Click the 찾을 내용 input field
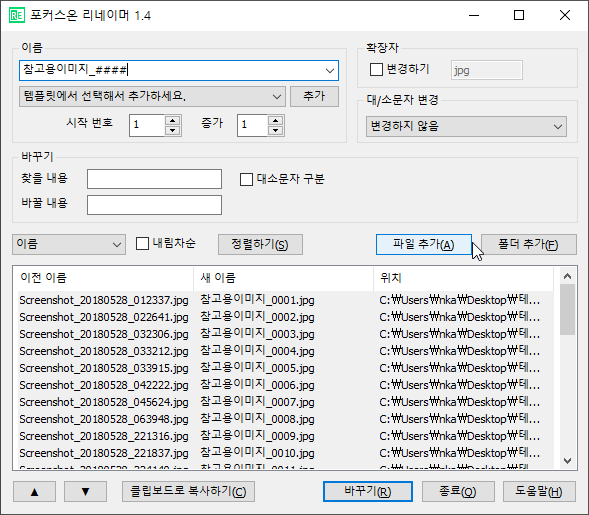The image size is (589, 515). 154,179
